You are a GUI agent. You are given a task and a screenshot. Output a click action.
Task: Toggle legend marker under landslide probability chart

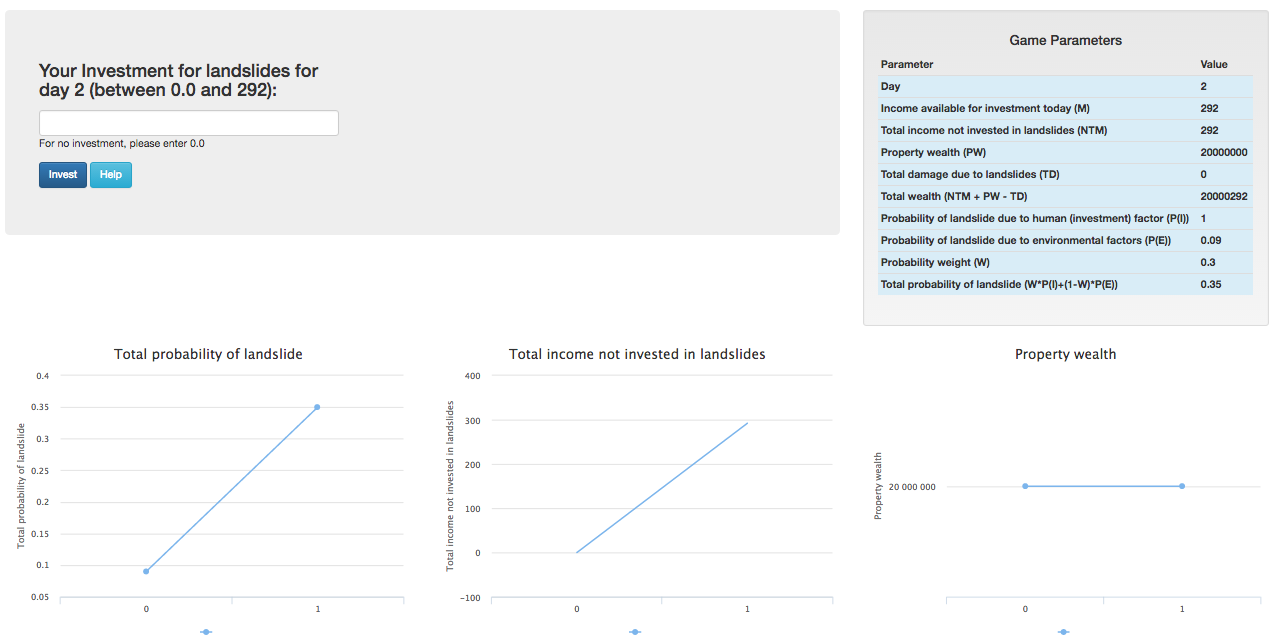[x=206, y=632]
